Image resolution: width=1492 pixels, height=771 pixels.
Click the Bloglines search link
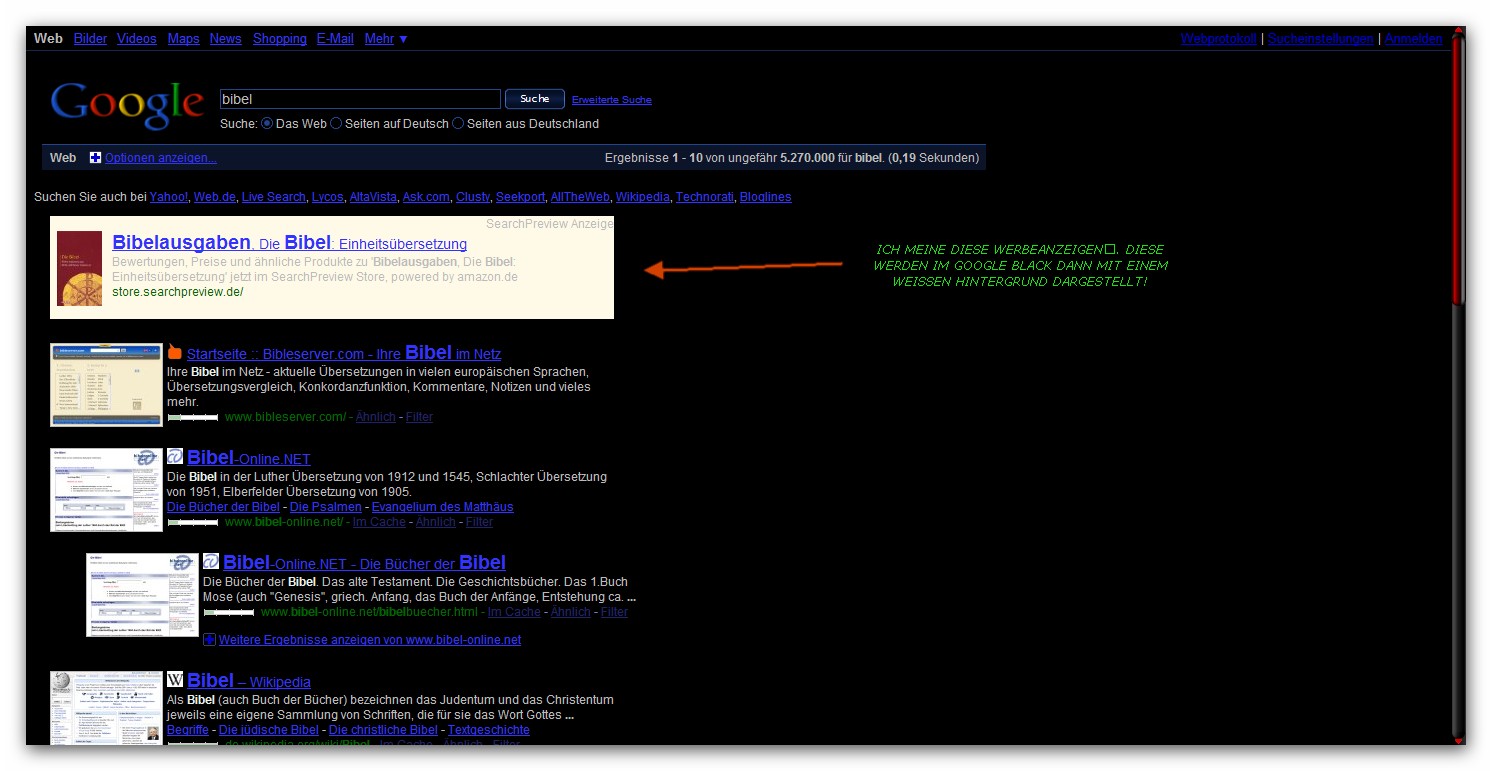765,197
